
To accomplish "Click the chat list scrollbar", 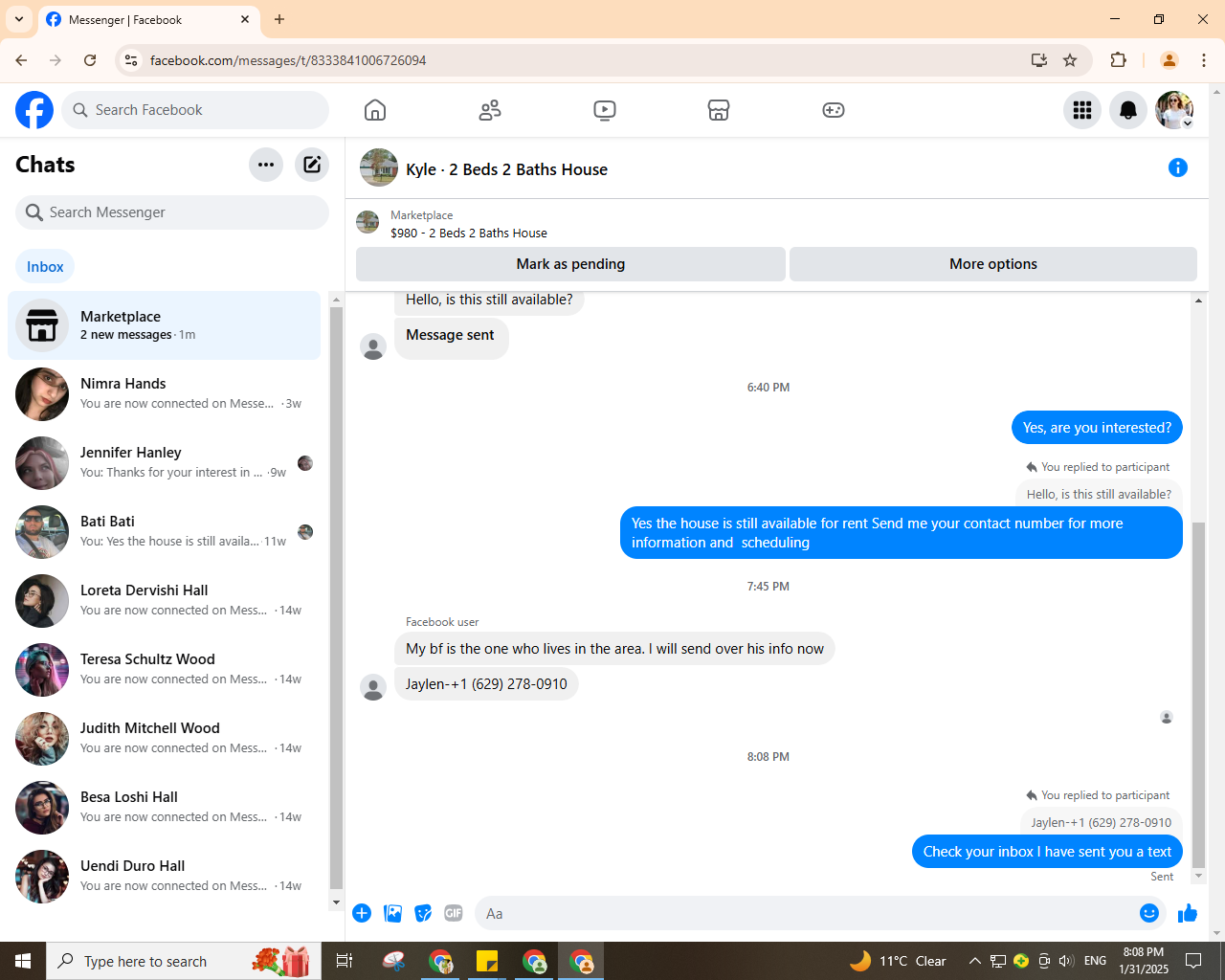I will (x=336, y=599).
